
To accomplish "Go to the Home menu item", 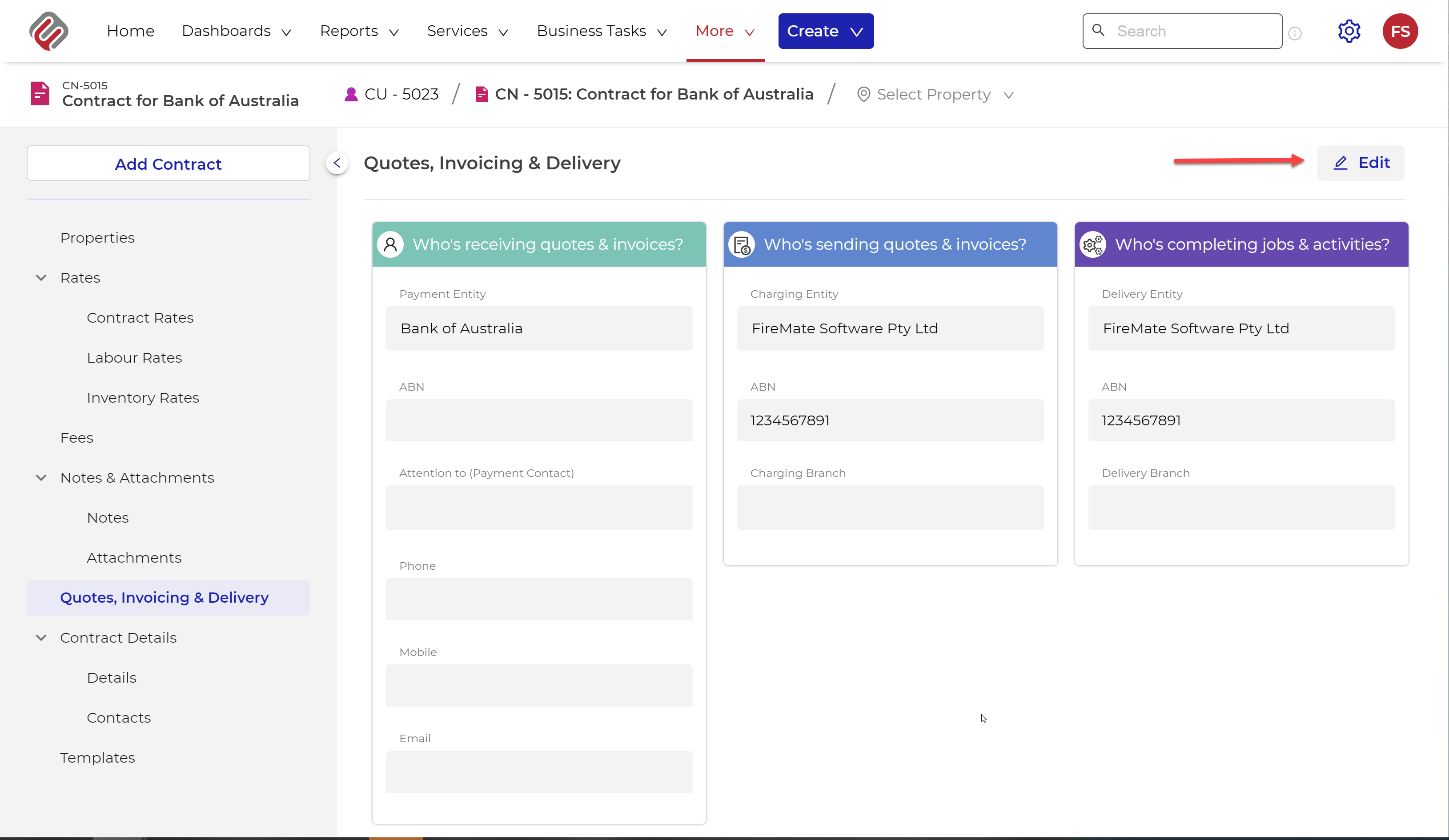I will coord(131,31).
